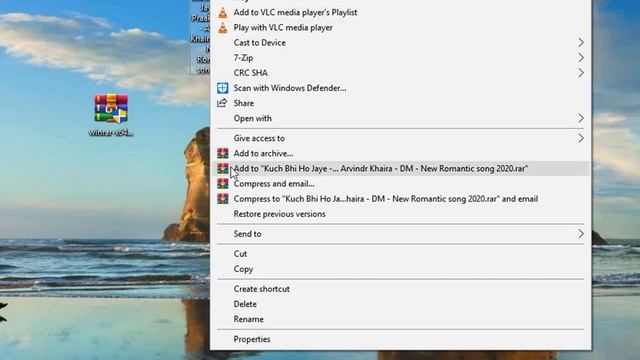Choose Rename from the context menu
The height and width of the screenshot is (360, 640).
point(249,319)
